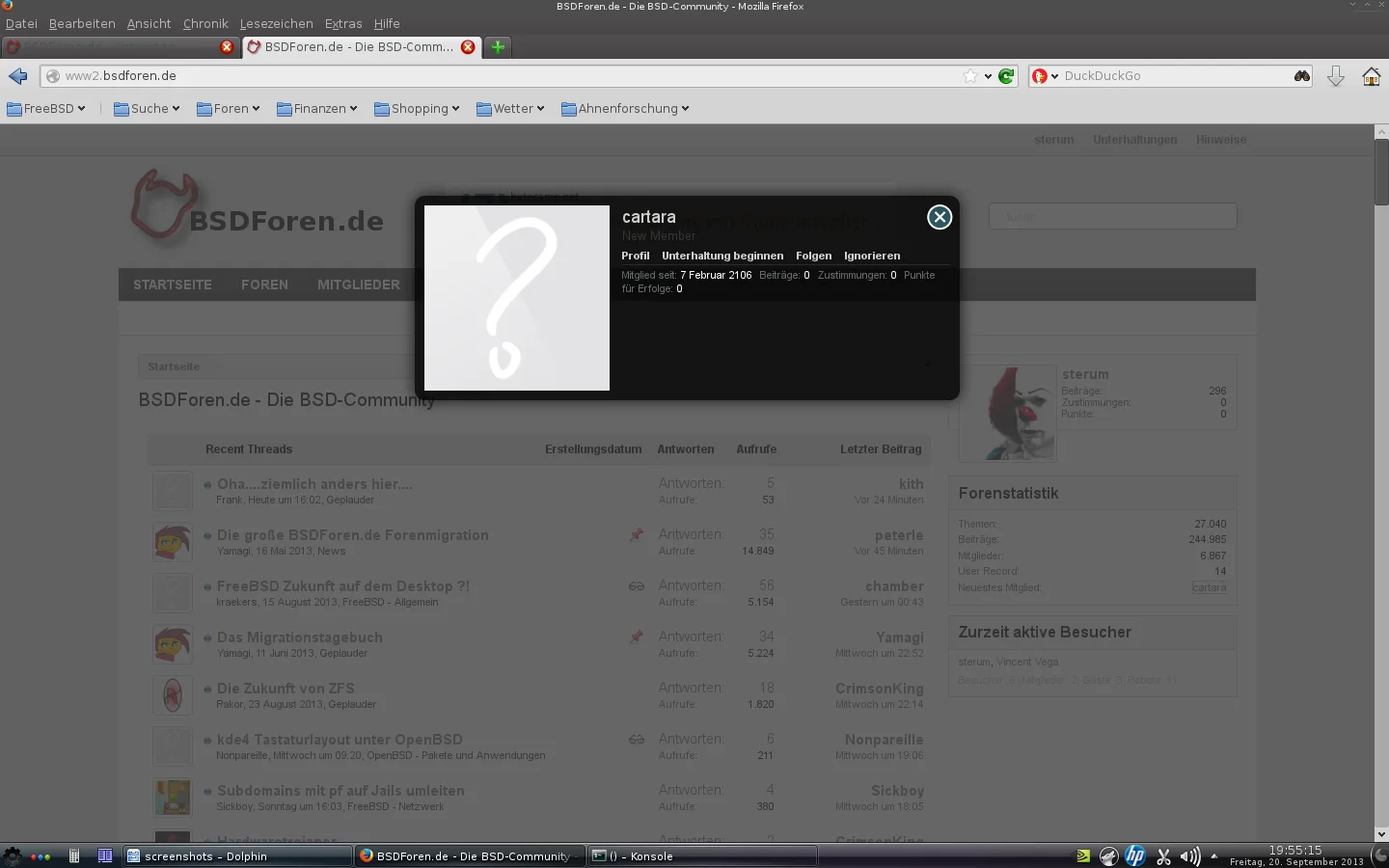Expand the Ahnenforschung bookmark folder
The image size is (1389, 868).
(625, 109)
